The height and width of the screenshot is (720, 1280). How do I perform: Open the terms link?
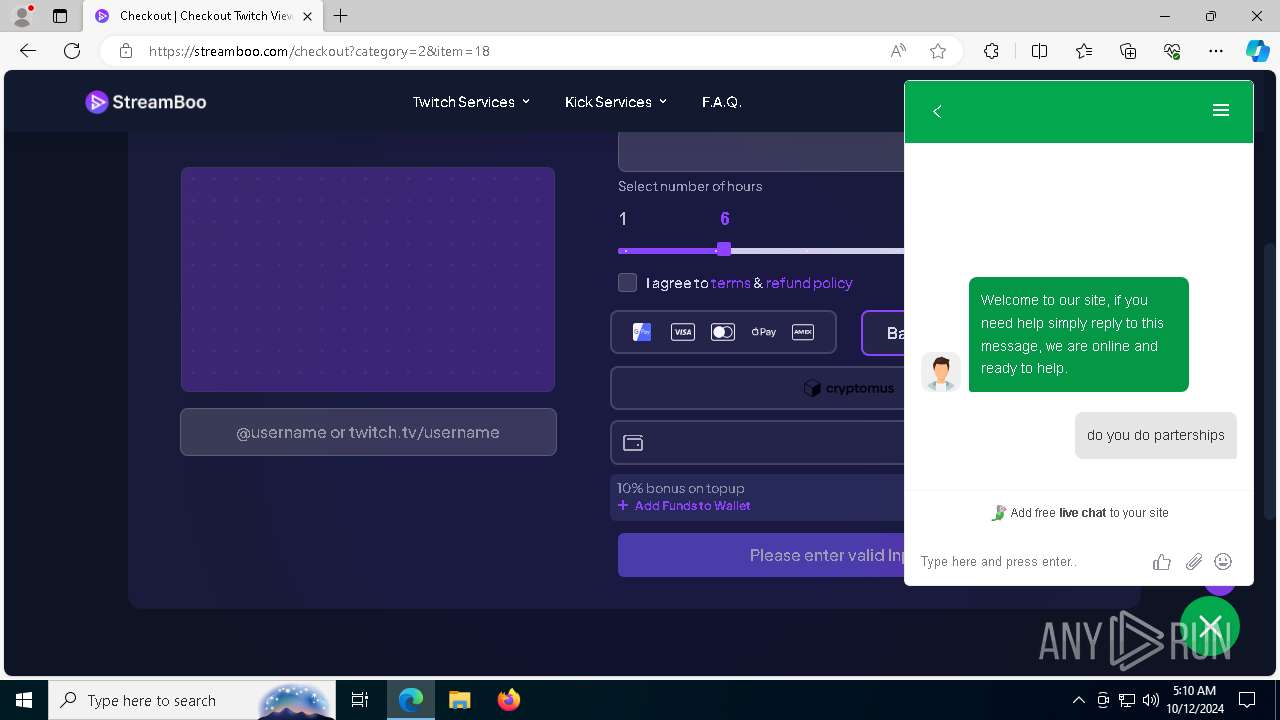coord(731,283)
